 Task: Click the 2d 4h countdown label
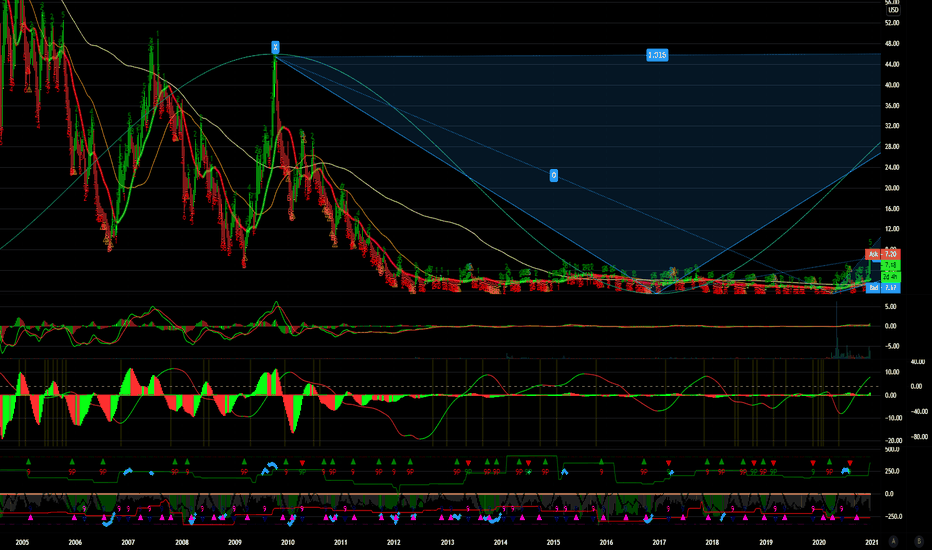click(x=890, y=277)
